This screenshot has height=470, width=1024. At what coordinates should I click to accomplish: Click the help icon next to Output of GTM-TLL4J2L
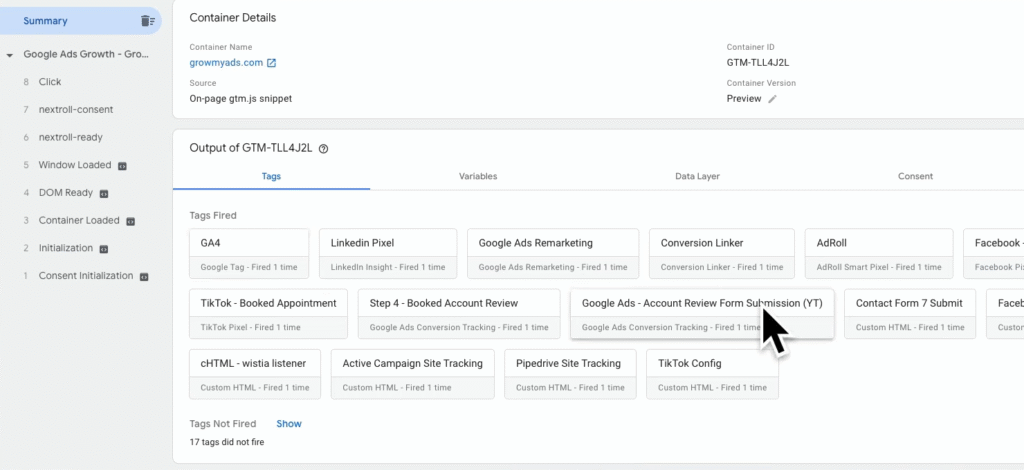323,148
